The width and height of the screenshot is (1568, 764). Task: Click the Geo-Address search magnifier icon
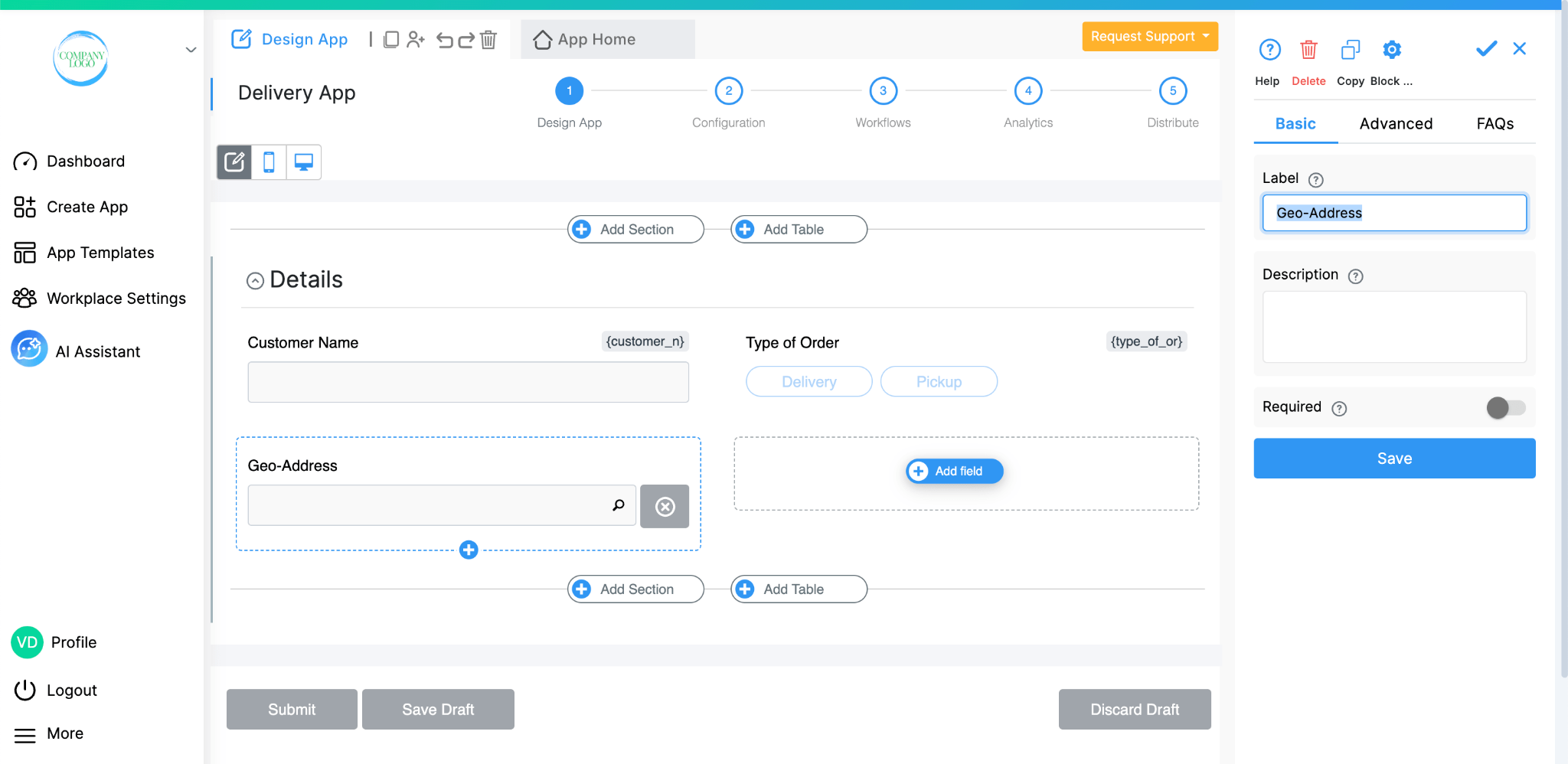pos(619,504)
